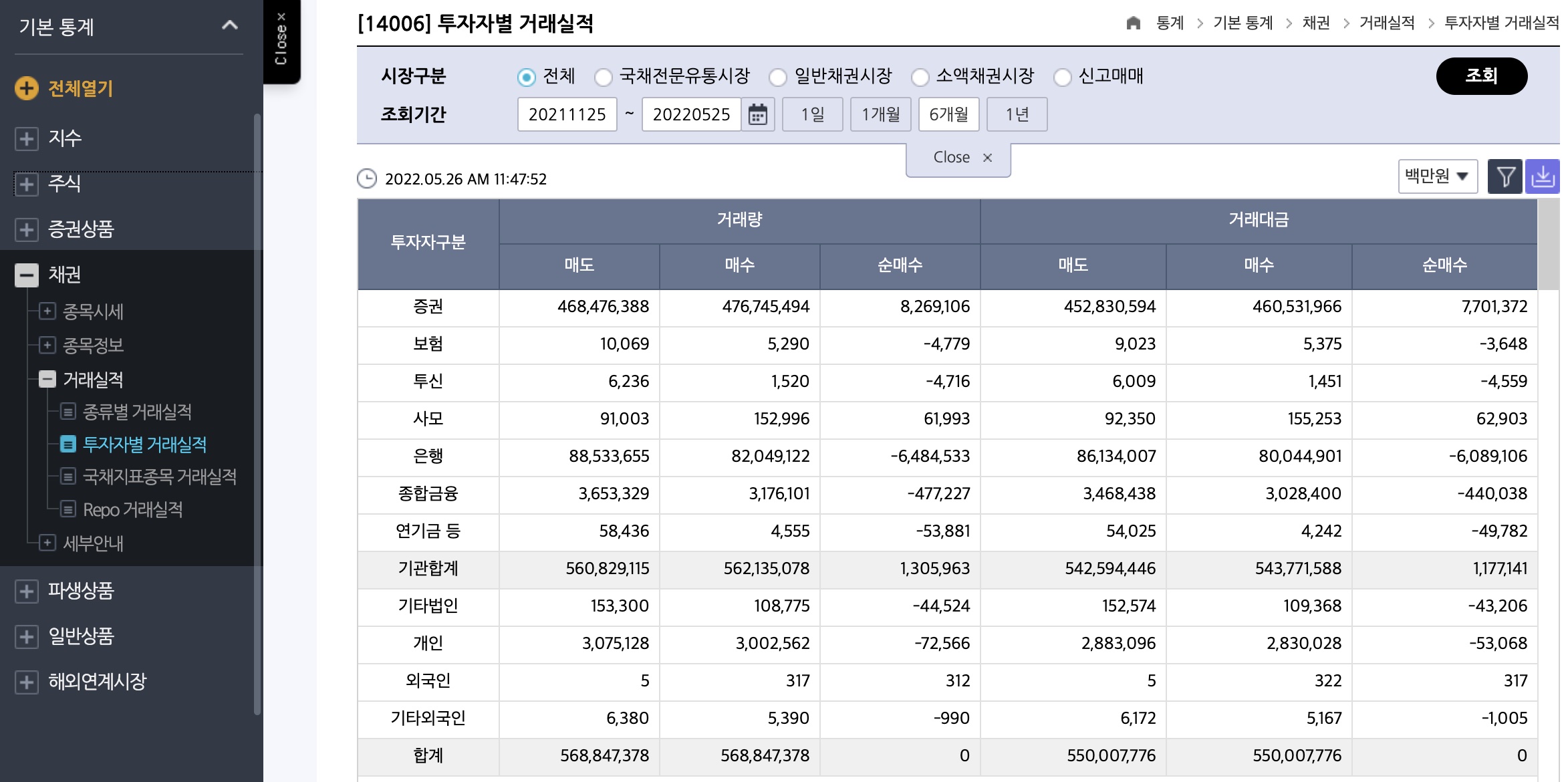The height and width of the screenshot is (782, 1568).
Task: Open Repo 거래실적 page
Action: point(133,510)
